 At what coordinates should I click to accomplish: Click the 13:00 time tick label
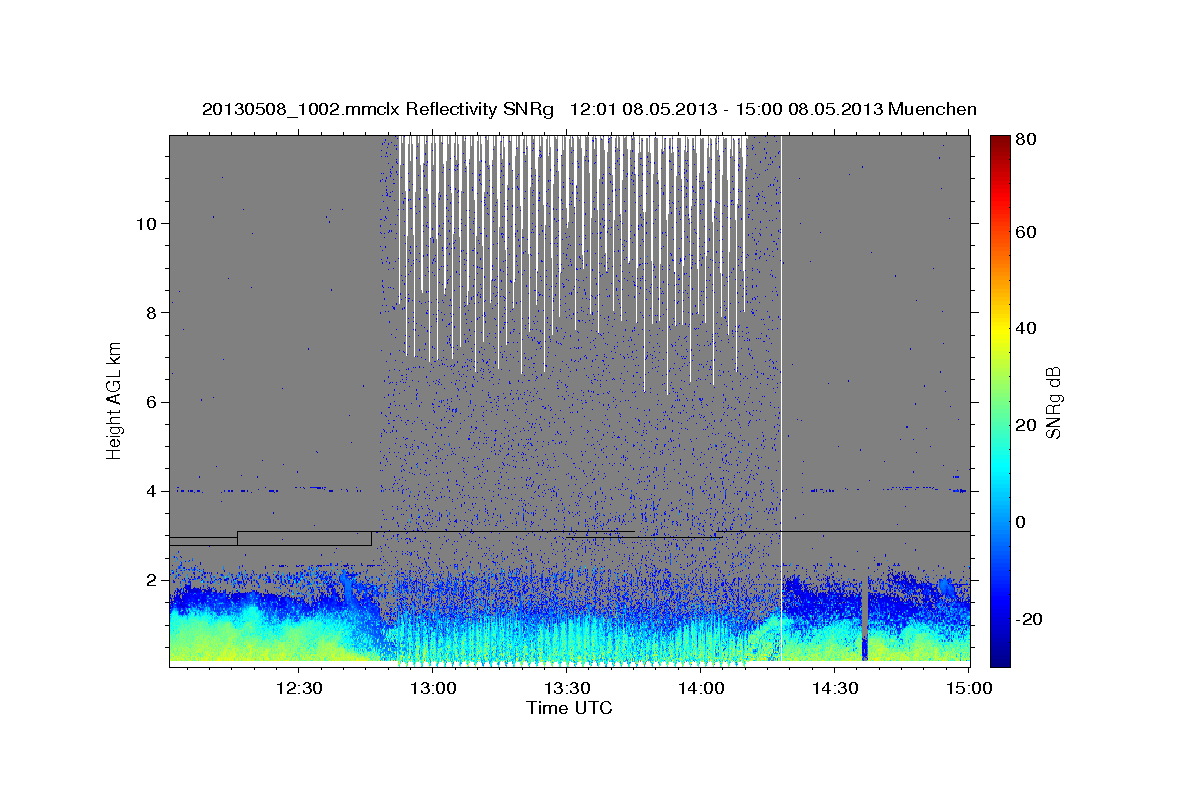click(432, 688)
